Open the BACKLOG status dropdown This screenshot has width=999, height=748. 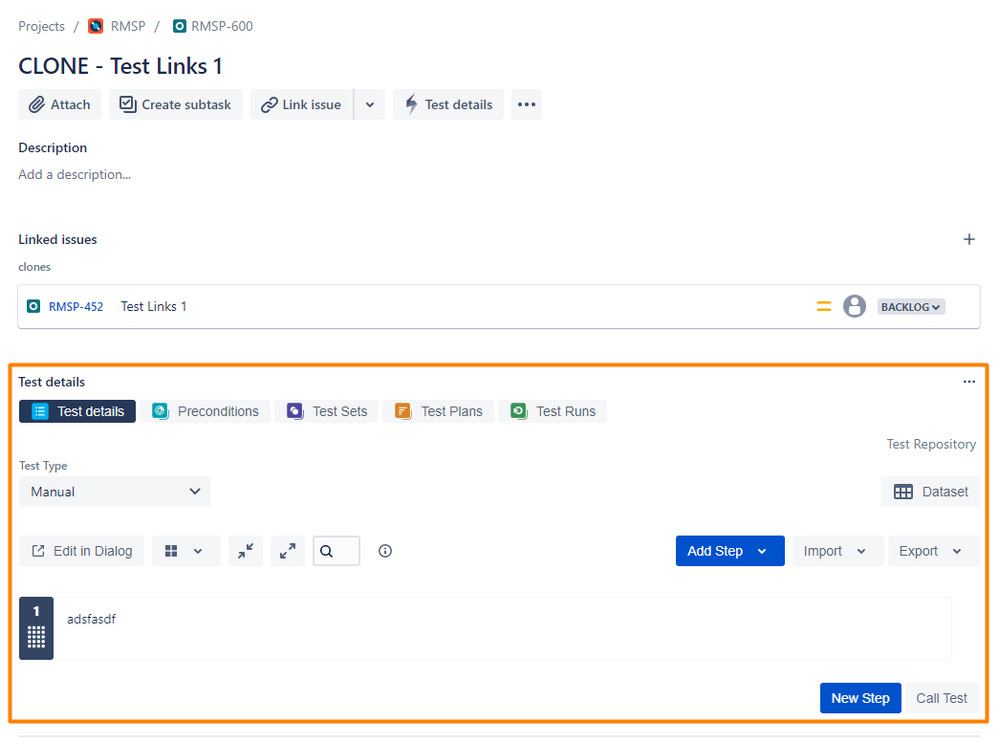pyautogui.click(x=911, y=306)
